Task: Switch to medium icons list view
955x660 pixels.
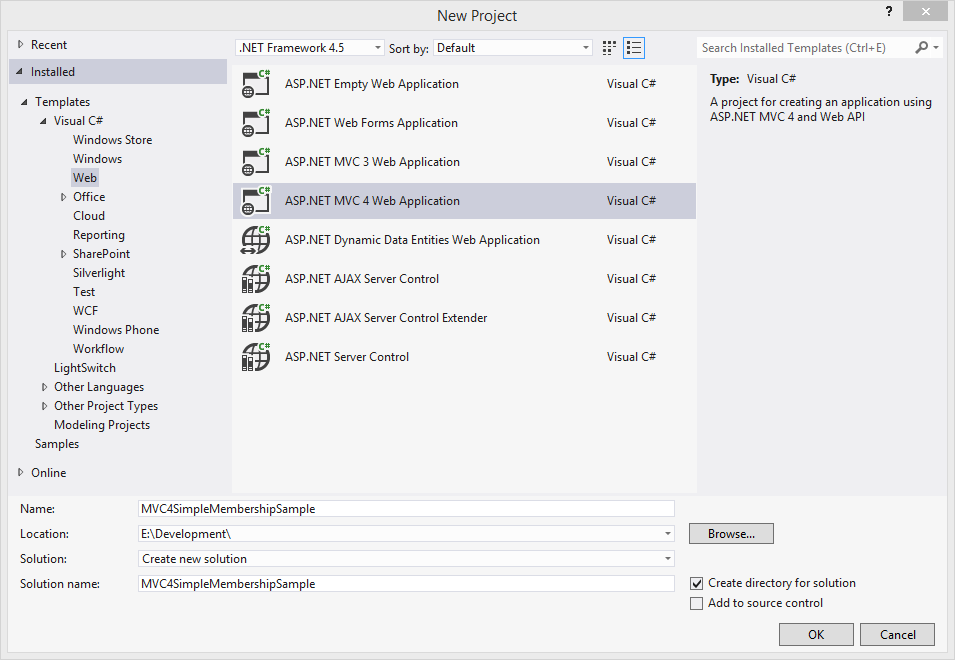Action: 633,48
